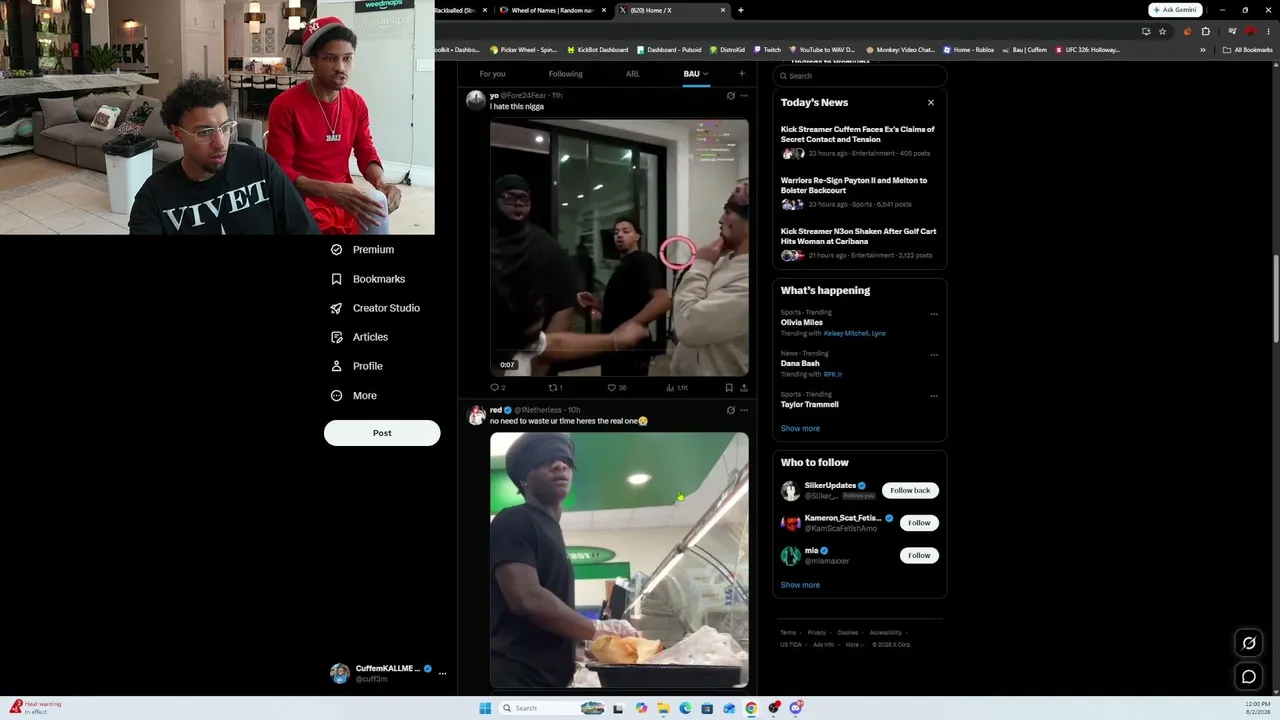Screen dimensions: 1280x720
Task: Open account switcher menu dots
Action: point(442,673)
